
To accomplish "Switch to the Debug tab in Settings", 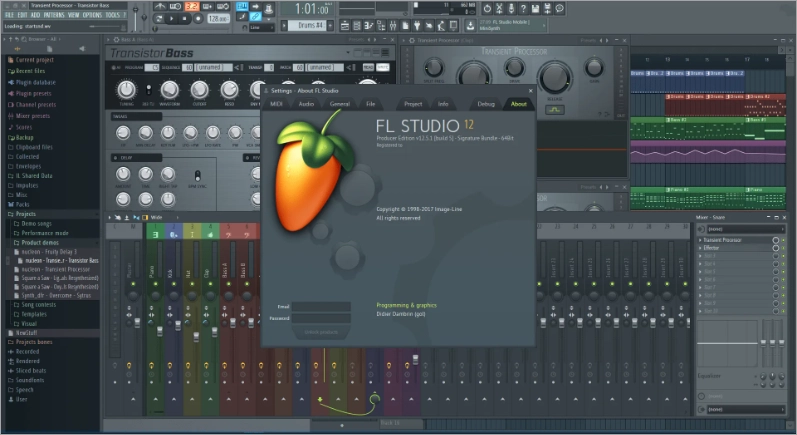I will click(486, 104).
